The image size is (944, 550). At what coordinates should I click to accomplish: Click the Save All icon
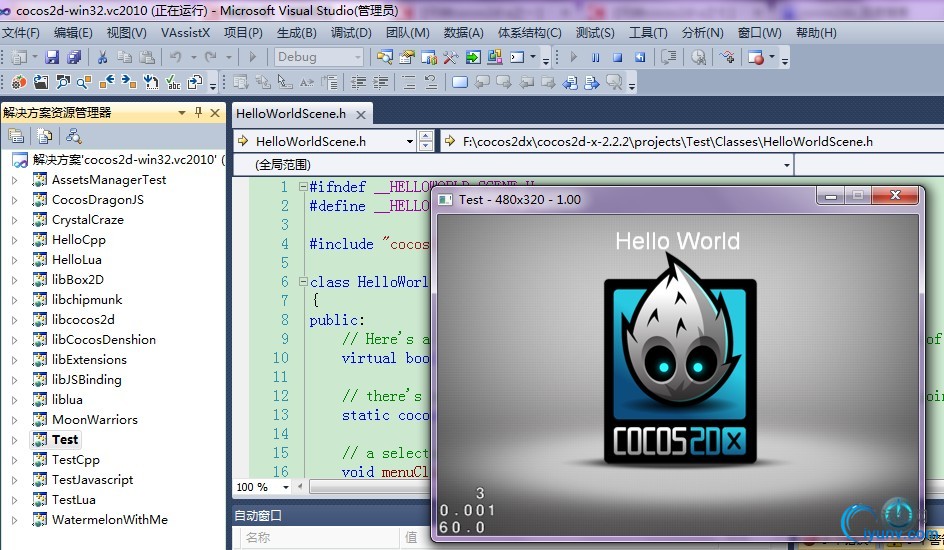[x=74, y=57]
